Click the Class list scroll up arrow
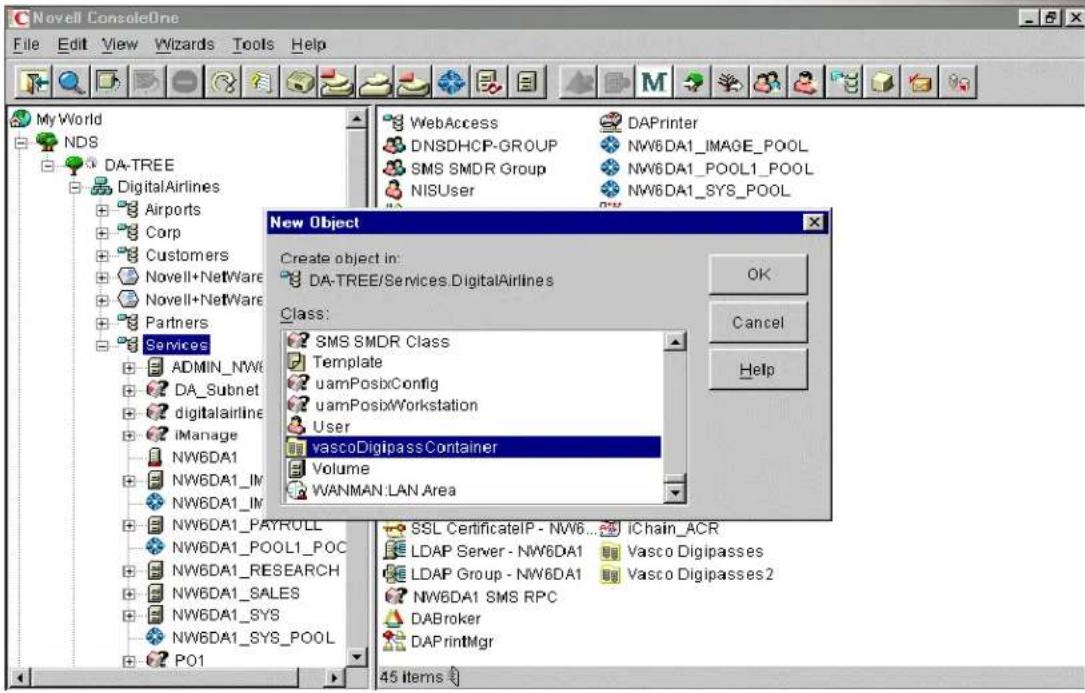This screenshot has height=693, width=1085. click(674, 341)
